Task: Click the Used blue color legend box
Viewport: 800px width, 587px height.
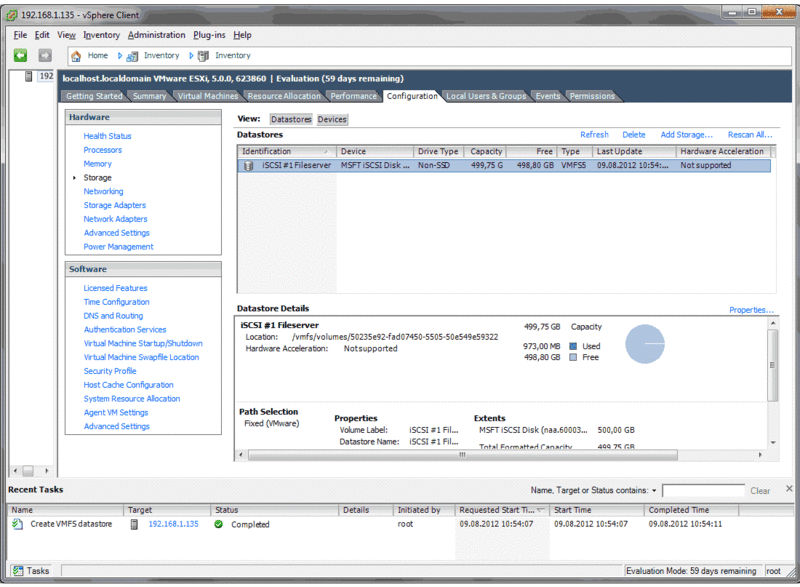Action: (x=573, y=346)
